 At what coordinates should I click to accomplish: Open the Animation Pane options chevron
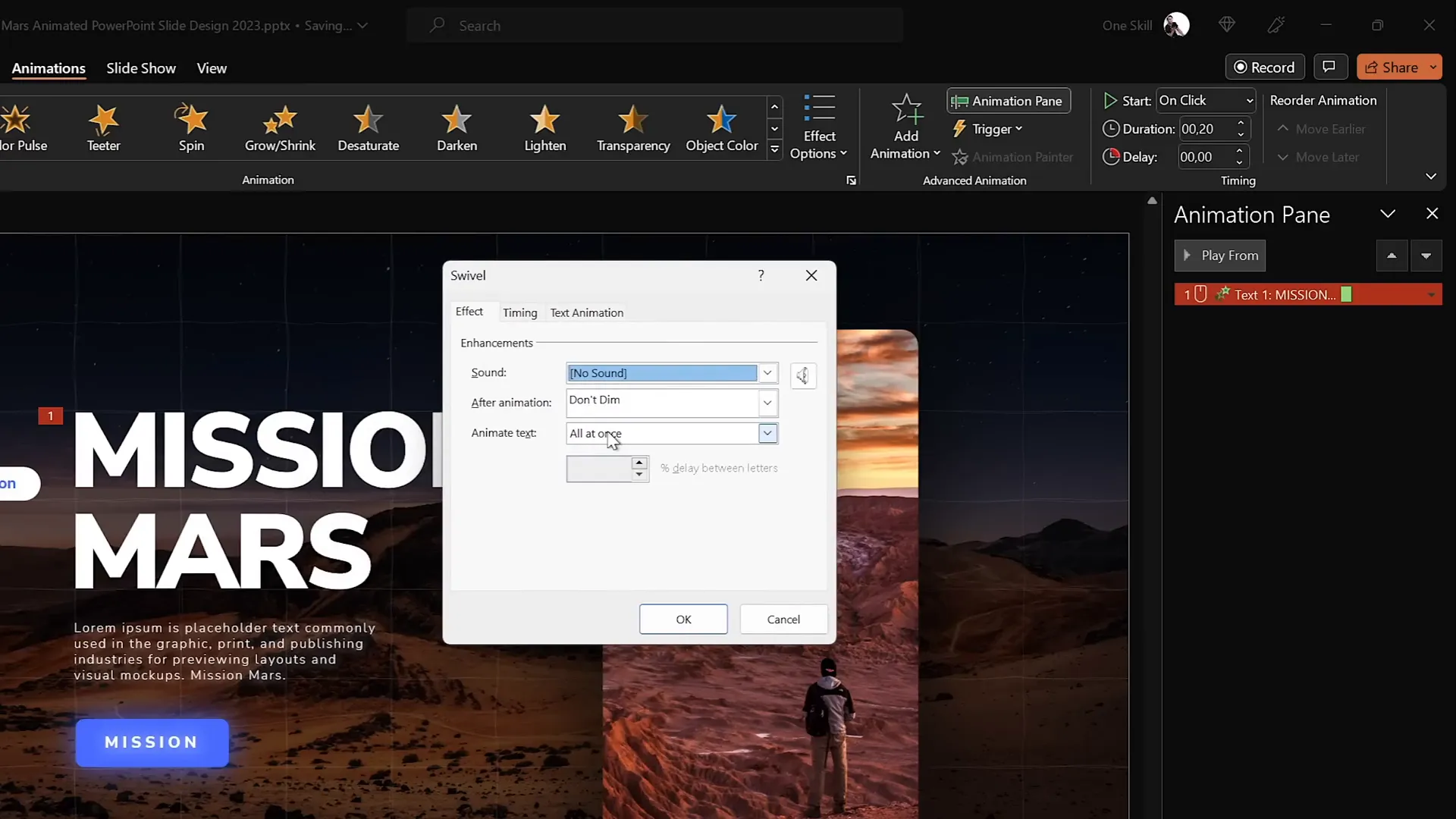pyautogui.click(x=1388, y=214)
